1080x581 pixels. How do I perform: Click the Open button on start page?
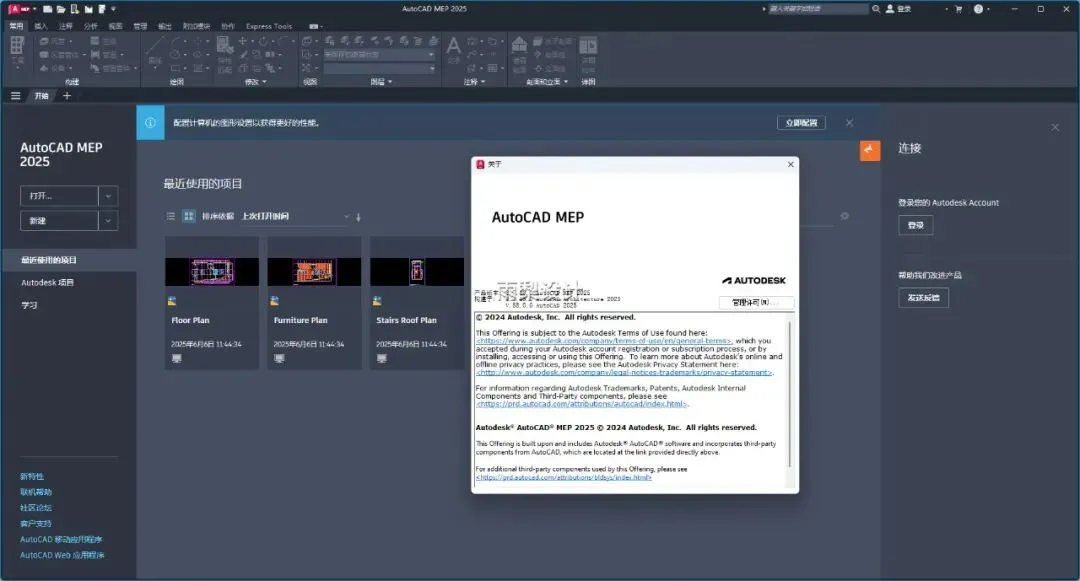click(x=59, y=196)
